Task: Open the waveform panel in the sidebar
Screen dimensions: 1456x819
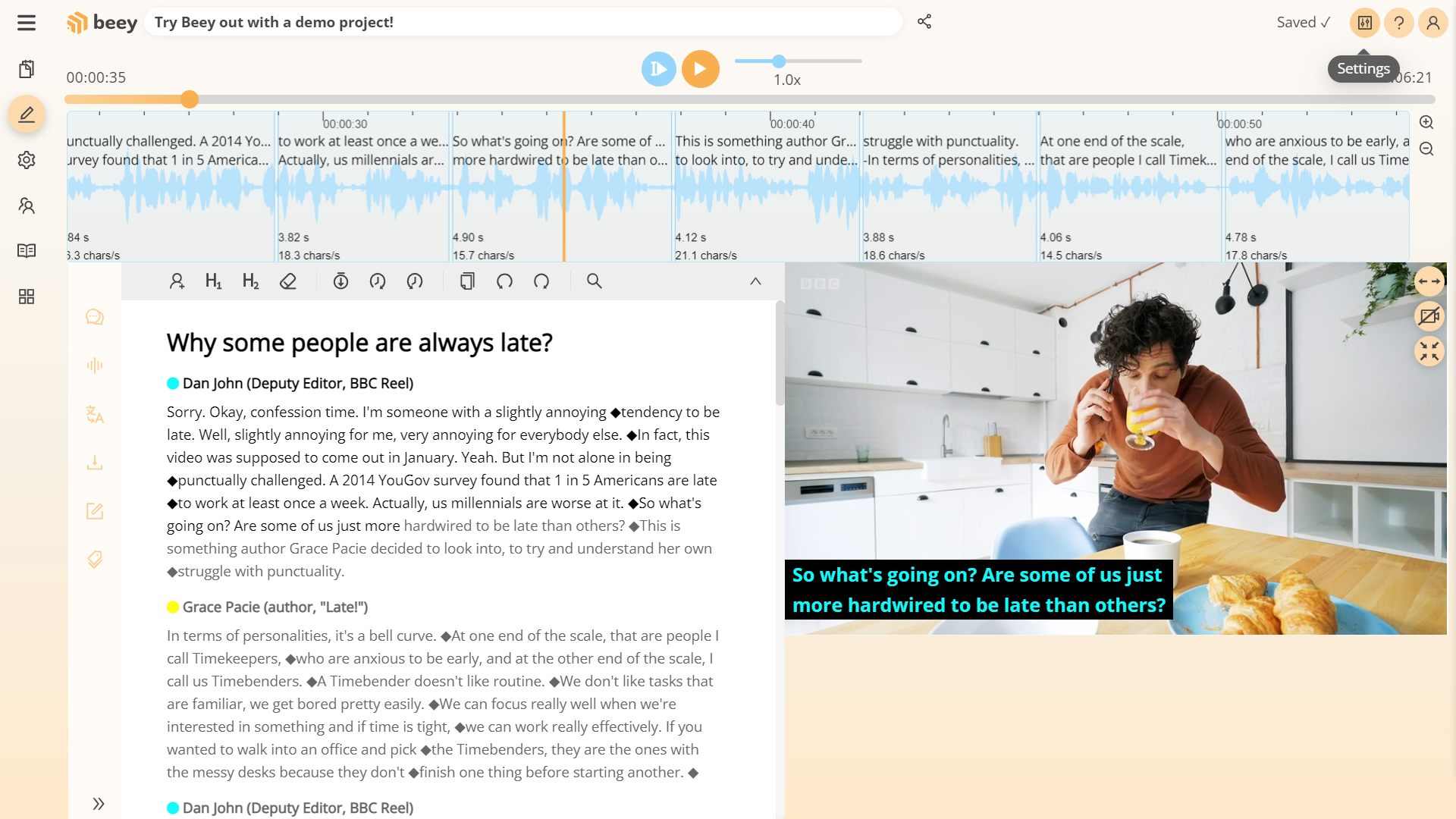Action: click(95, 365)
